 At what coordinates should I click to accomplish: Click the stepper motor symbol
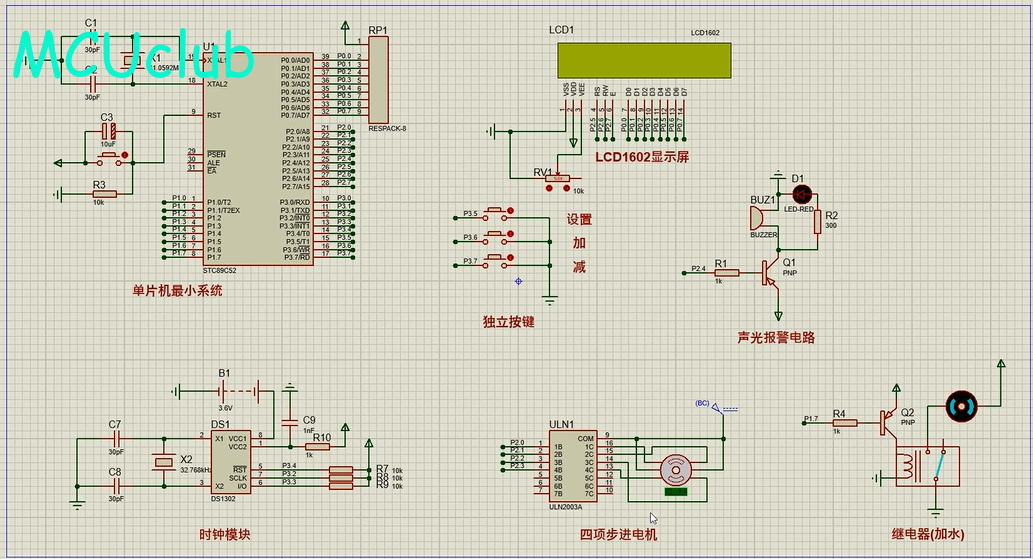676,467
